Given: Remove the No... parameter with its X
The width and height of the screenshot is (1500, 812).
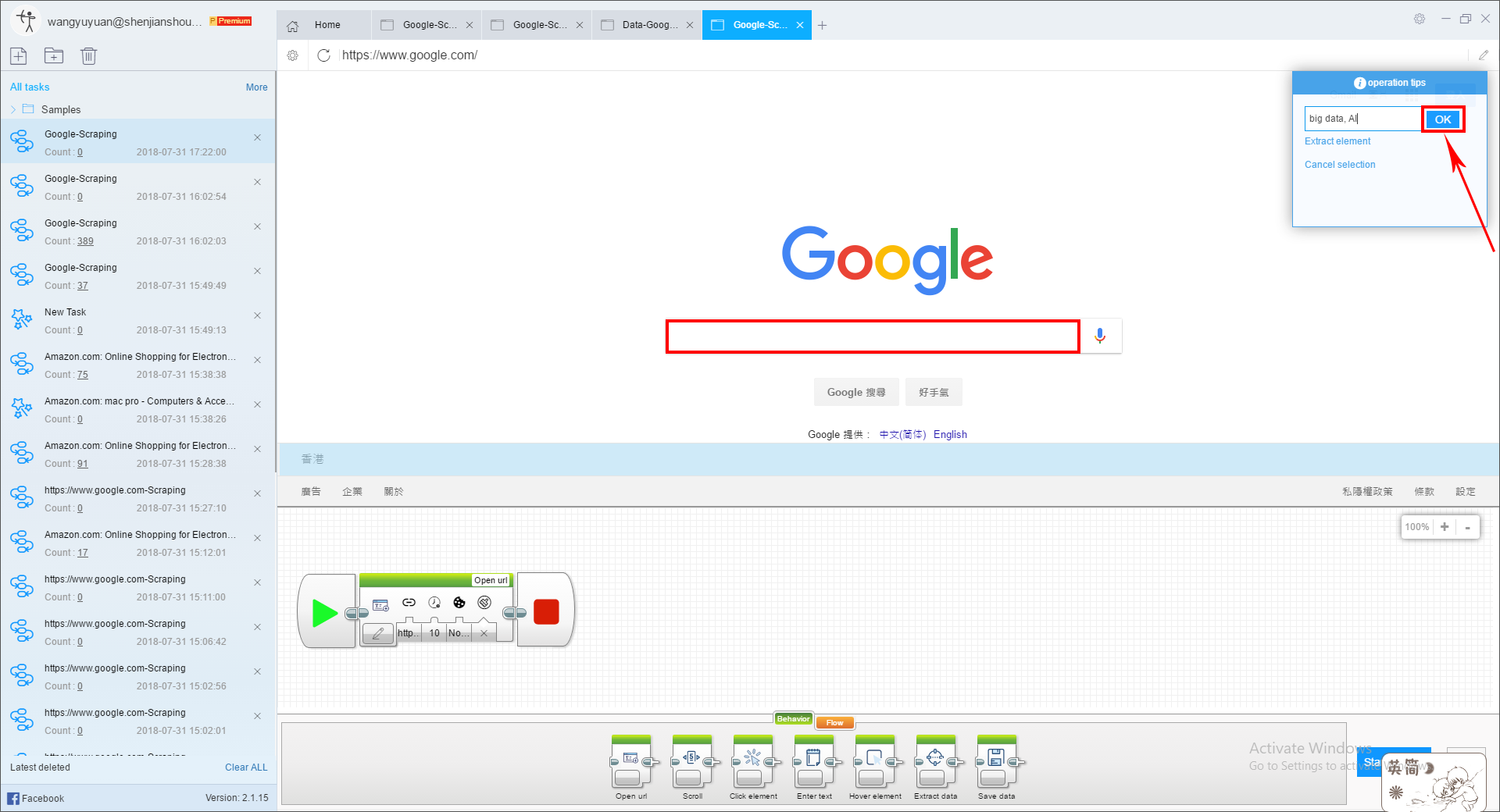Looking at the screenshot, I should pos(484,633).
